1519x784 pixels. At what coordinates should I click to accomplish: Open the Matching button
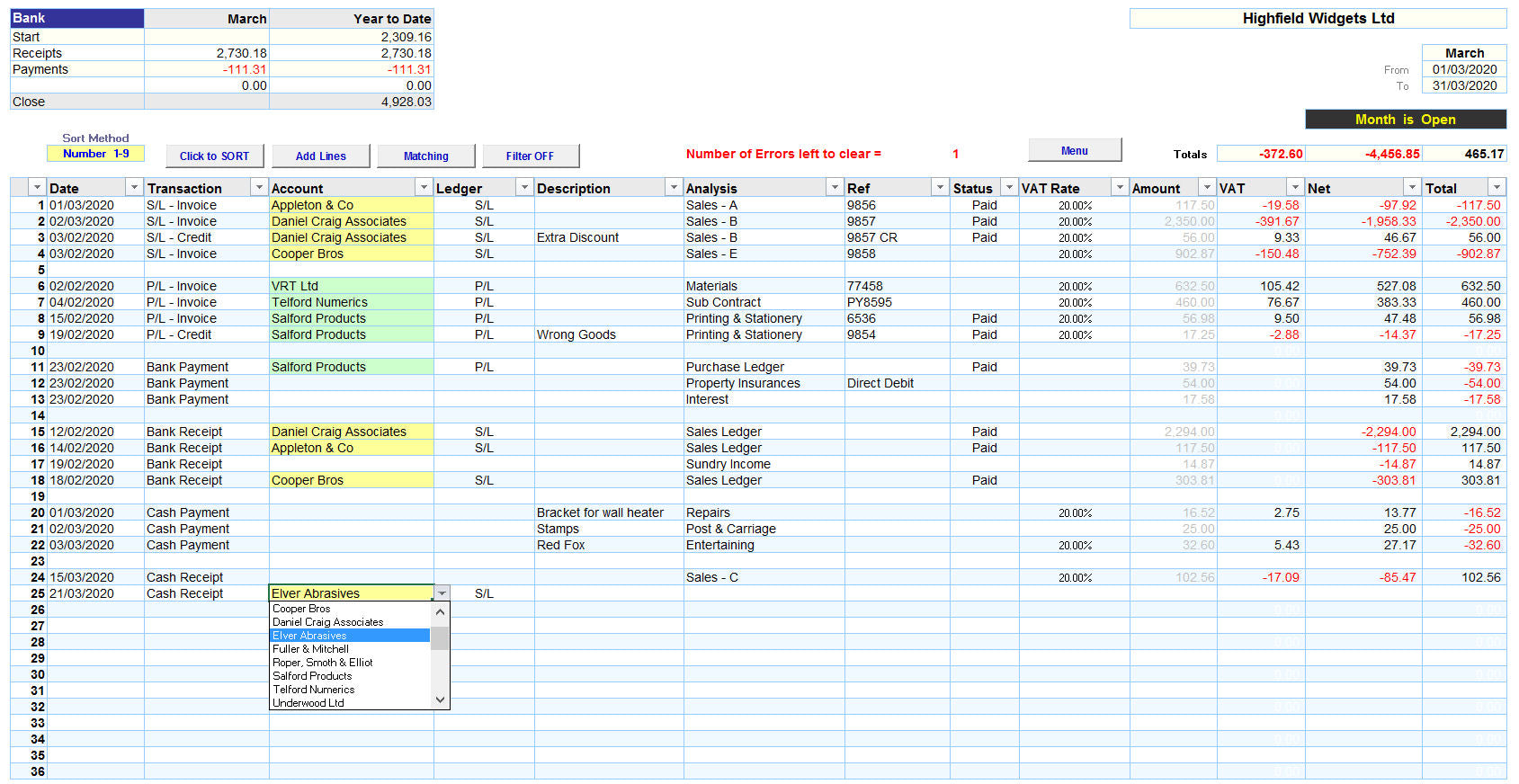point(426,156)
